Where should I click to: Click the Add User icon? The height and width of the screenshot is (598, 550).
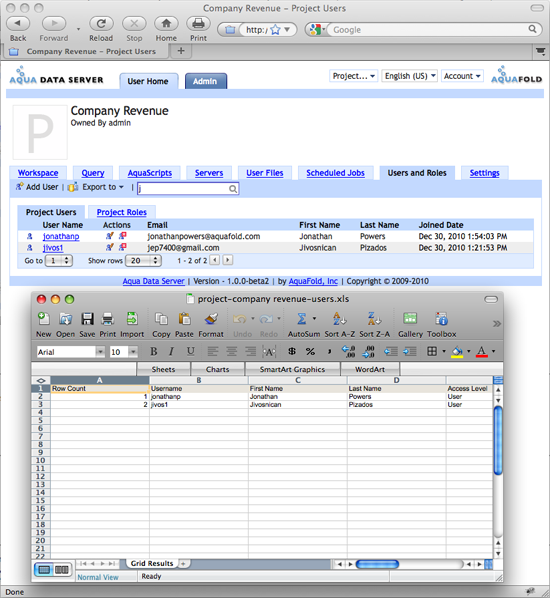click(19, 187)
